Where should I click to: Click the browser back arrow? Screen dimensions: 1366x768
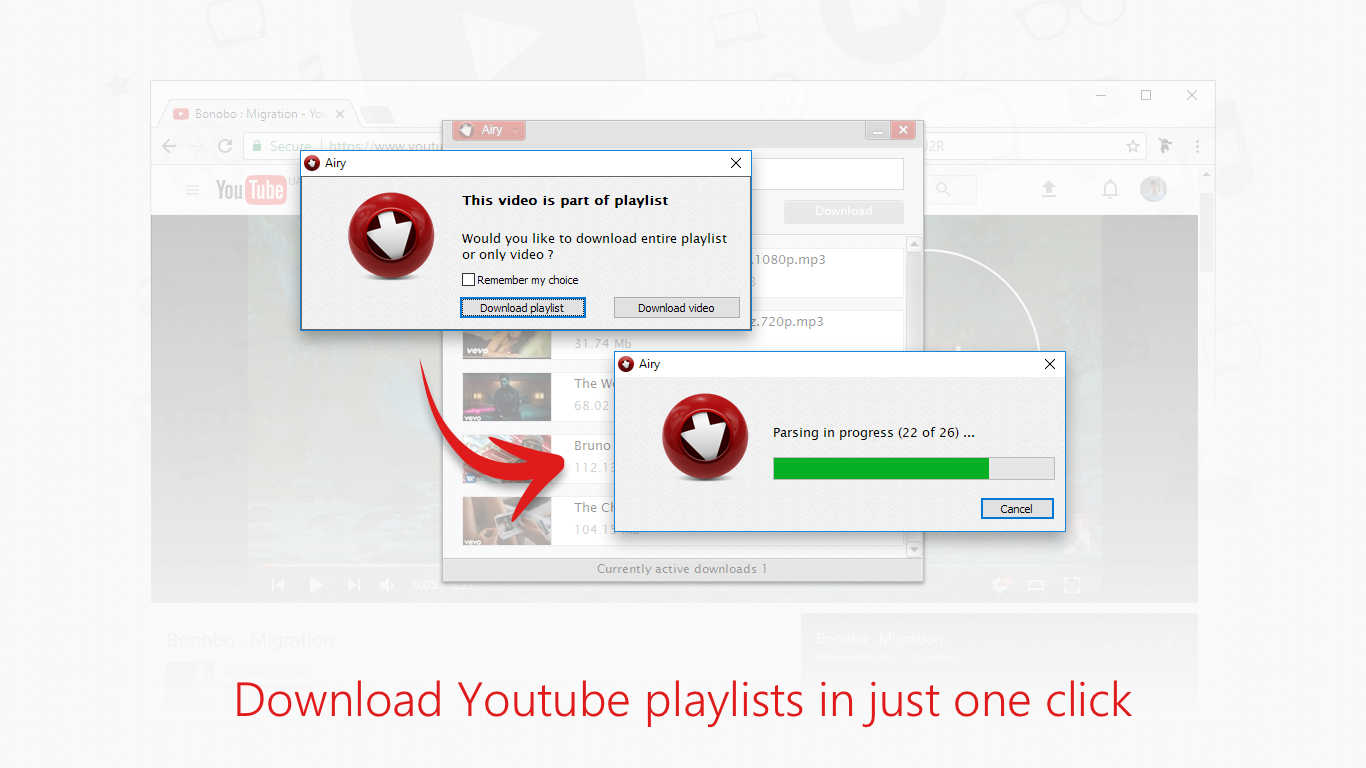[169, 146]
